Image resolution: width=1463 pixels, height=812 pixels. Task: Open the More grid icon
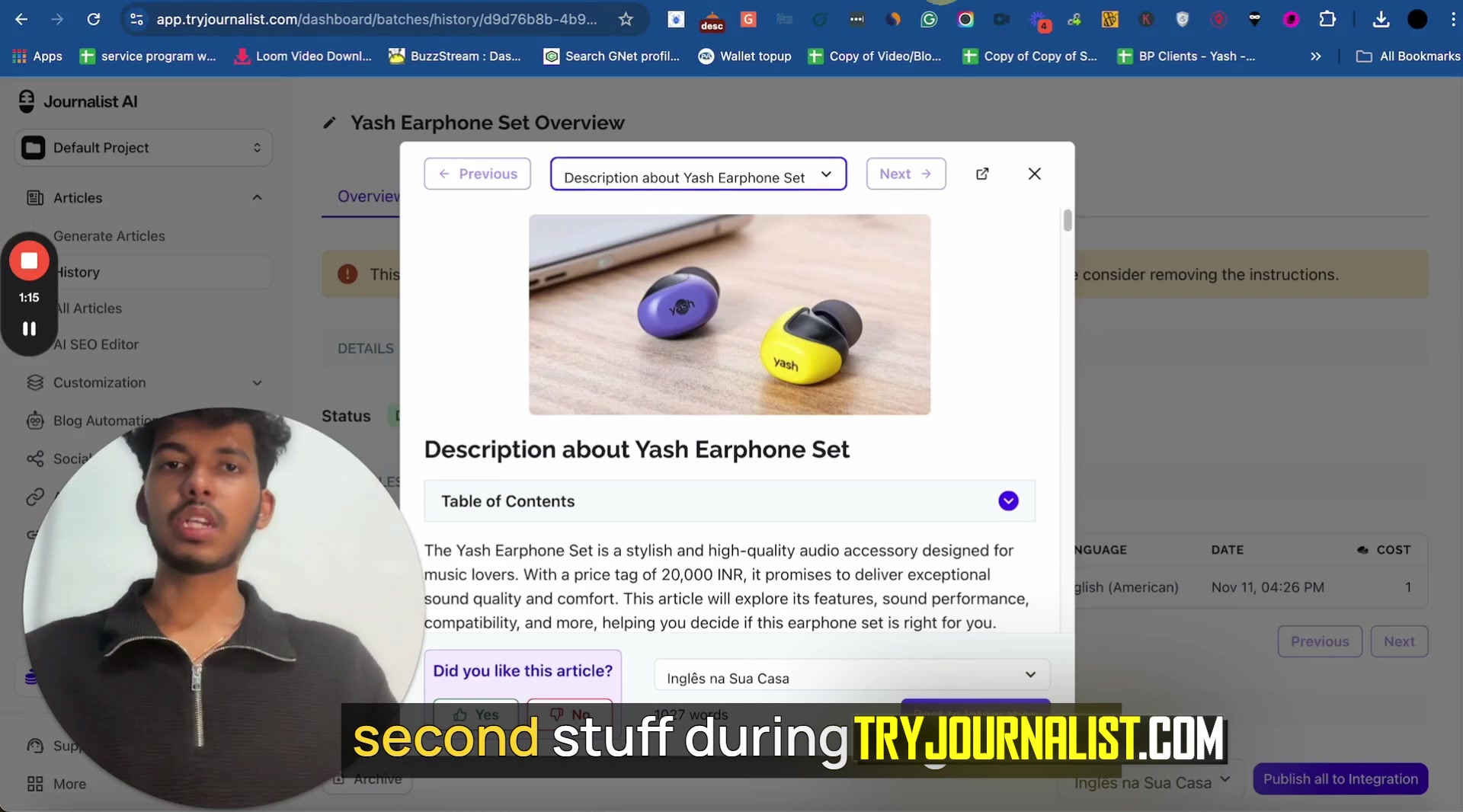(x=35, y=784)
